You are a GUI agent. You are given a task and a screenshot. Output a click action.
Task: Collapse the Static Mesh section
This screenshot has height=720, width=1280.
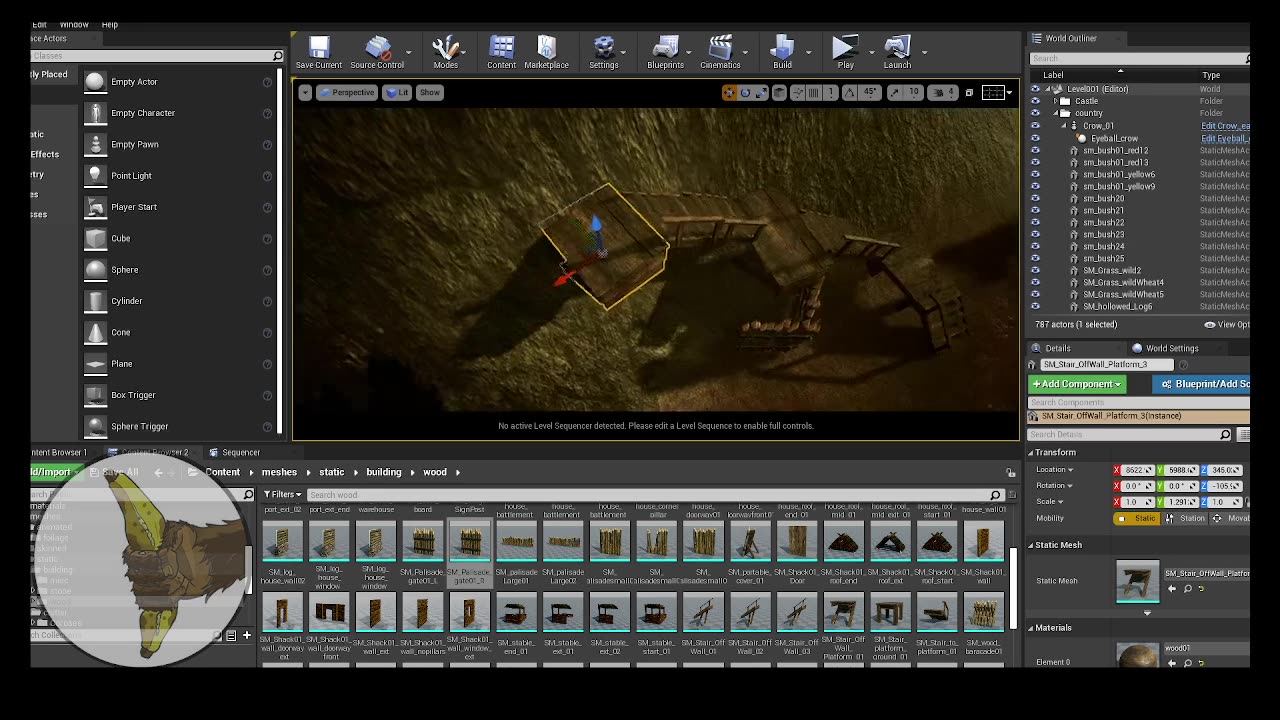click(x=1031, y=545)
